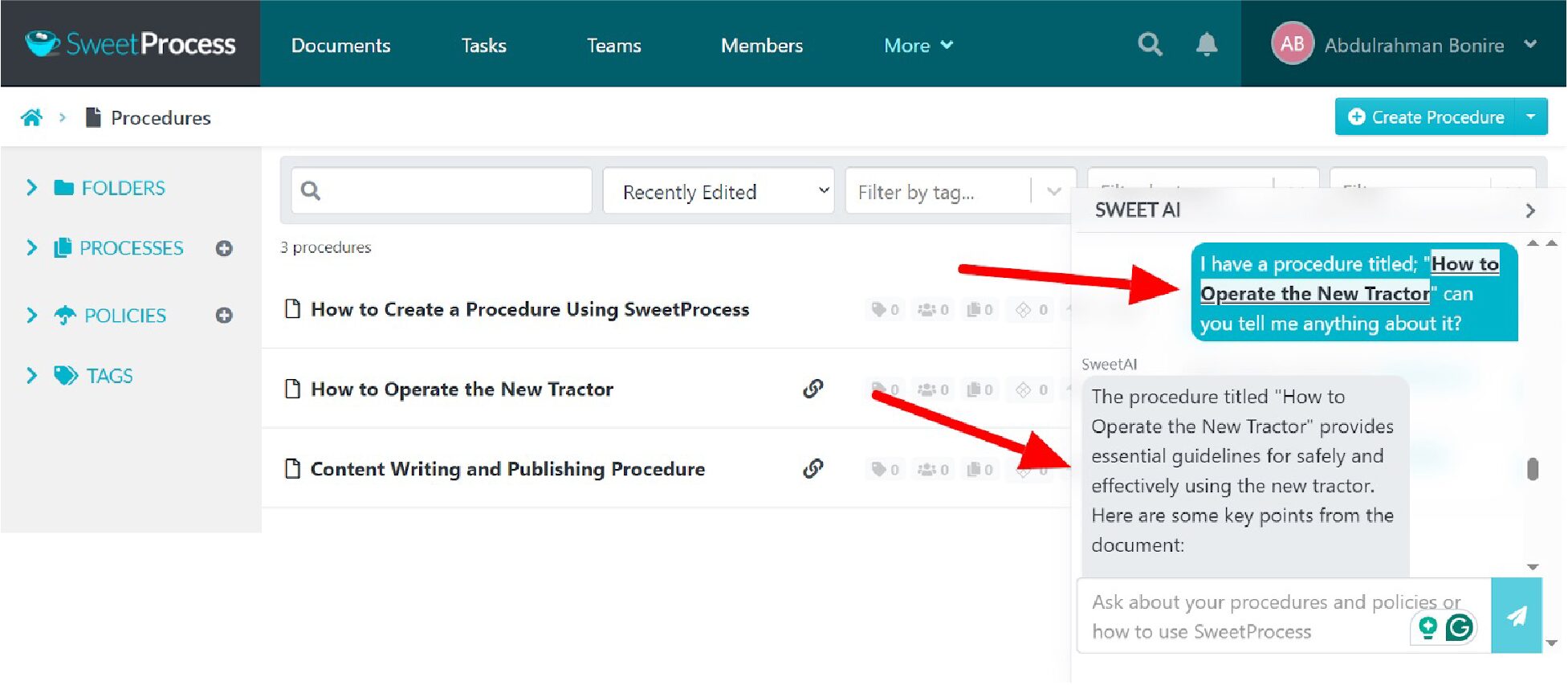This screenshot has height=685, width=1568.
Task: Open the More menu
Action: (x=918, y=45)
